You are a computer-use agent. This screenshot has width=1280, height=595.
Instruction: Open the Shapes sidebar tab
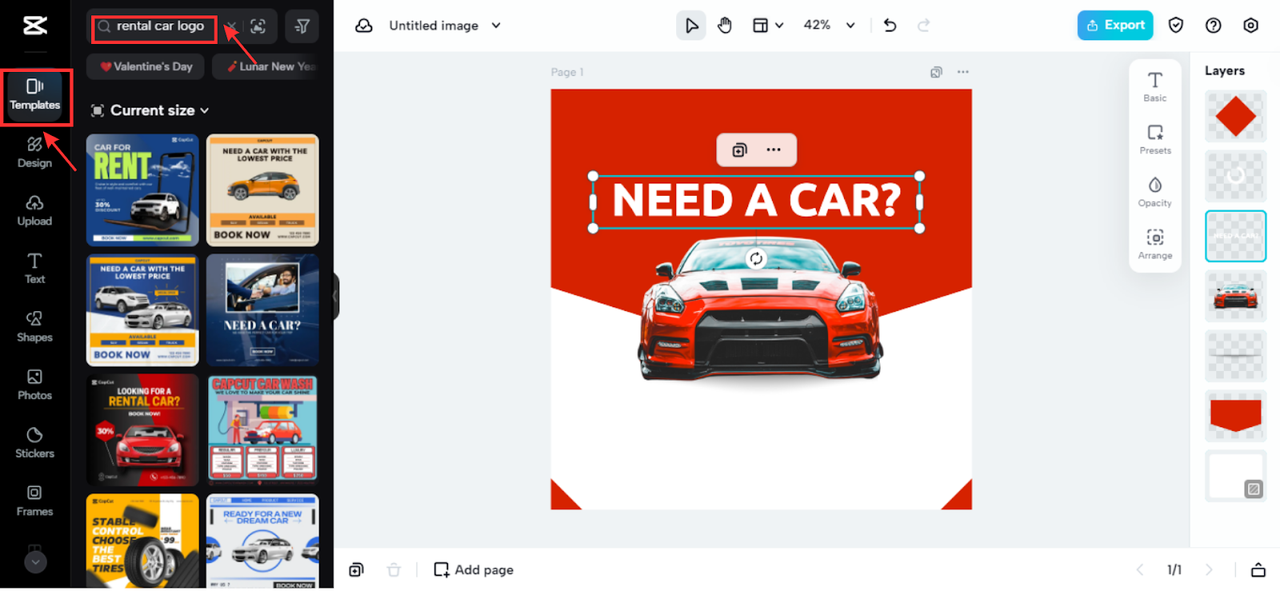[x=35, y=326]
